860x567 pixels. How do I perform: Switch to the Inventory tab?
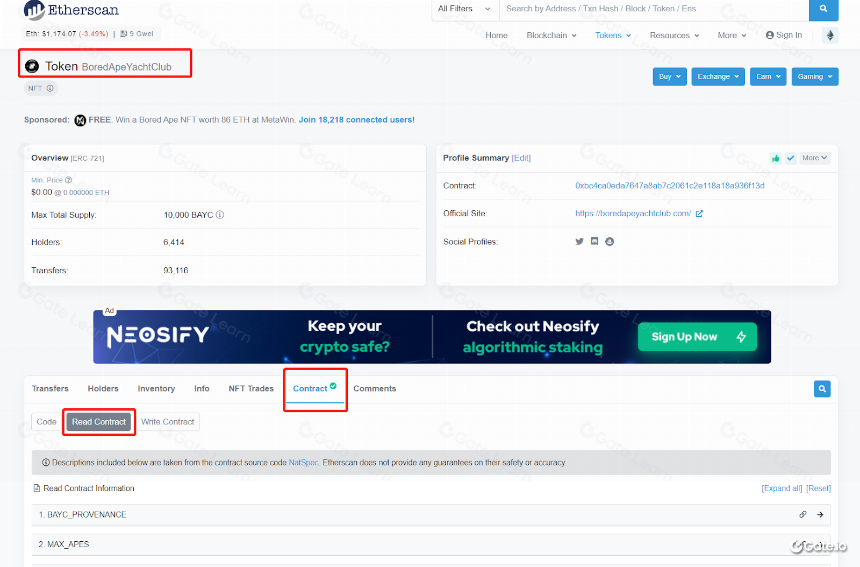tap(156, 389)
